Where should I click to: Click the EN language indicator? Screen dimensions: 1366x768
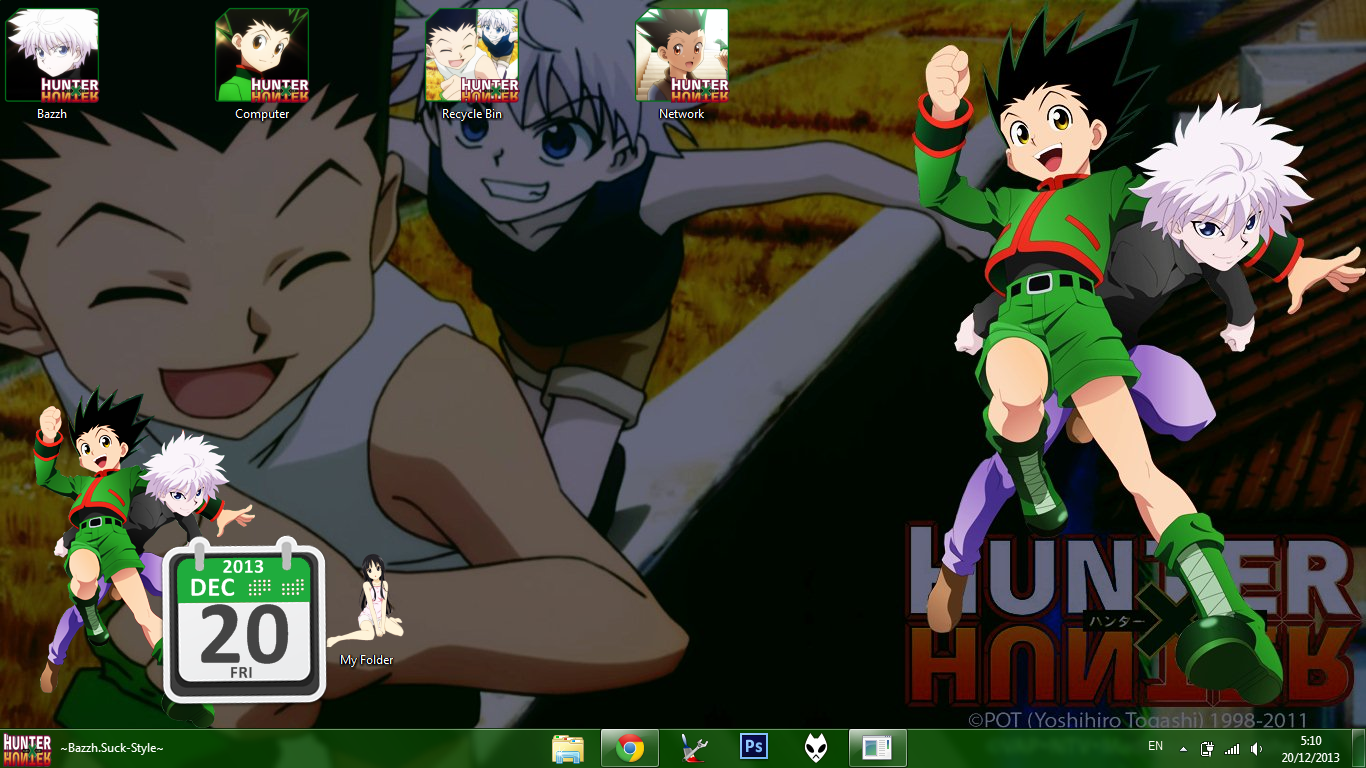(1156, 747)
